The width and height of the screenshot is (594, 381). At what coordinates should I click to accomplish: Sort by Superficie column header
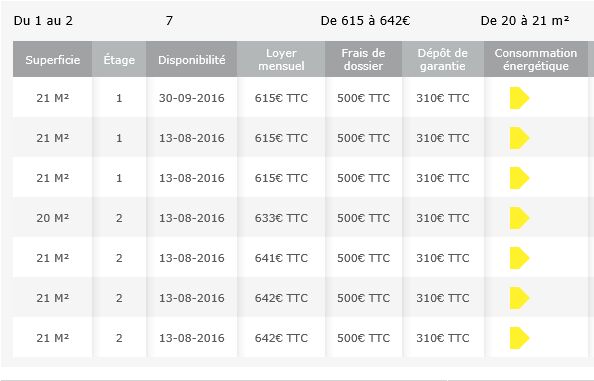tap(53, 59)
